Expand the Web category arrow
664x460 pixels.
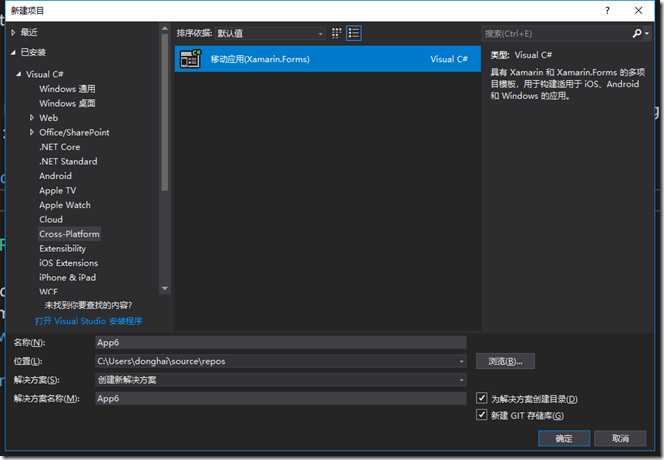tap(32, 118)
